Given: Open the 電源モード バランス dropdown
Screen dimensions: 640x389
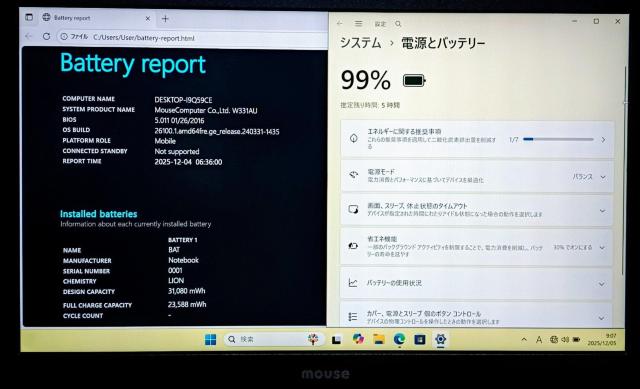Looking at the screenshot, I should click(x=589, y=177).
